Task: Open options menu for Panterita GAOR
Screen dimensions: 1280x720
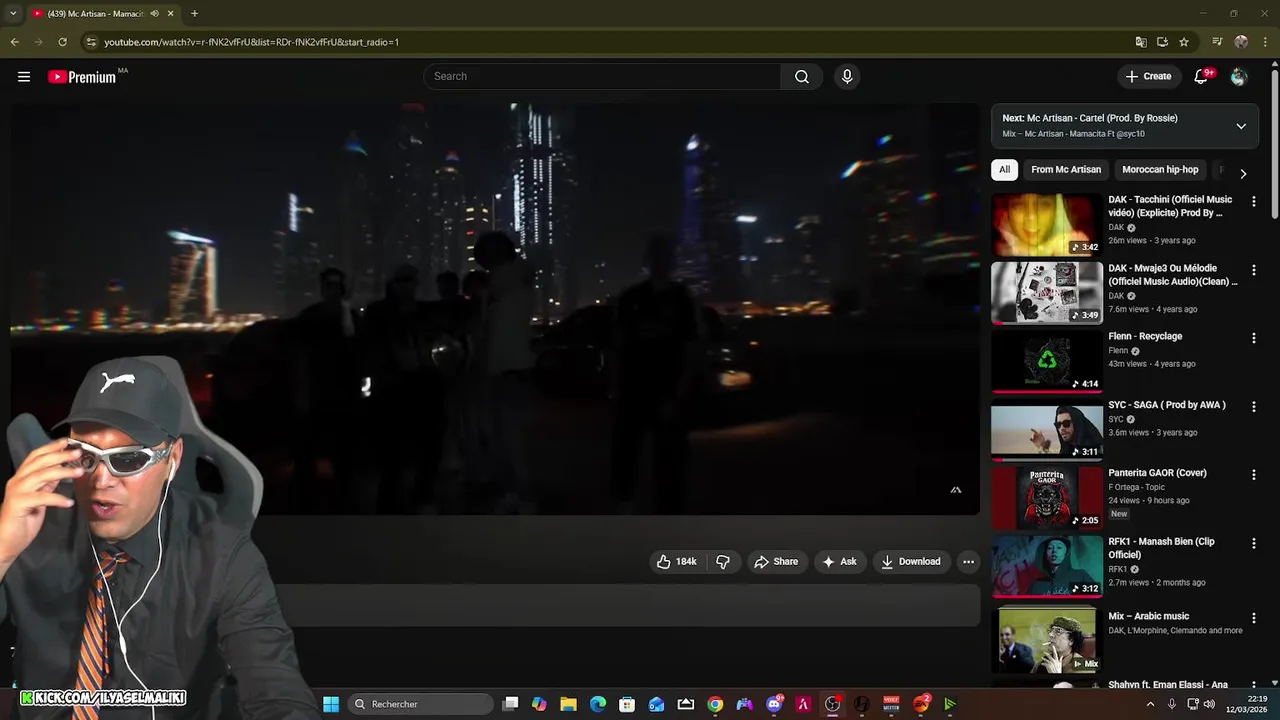Action: [1253, 475]
